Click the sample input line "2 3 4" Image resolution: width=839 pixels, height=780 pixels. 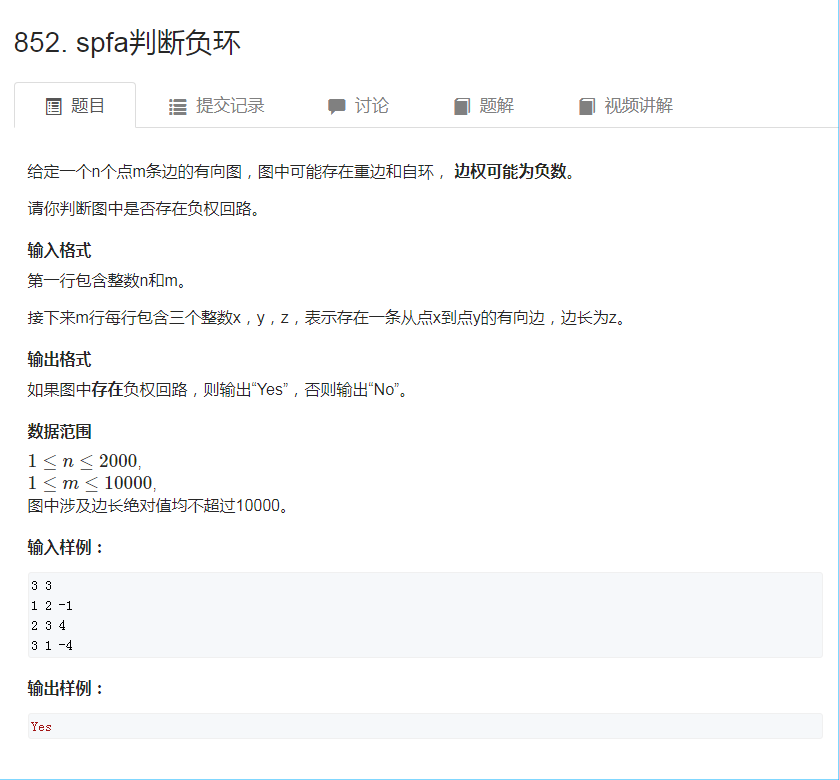(48, 625)
